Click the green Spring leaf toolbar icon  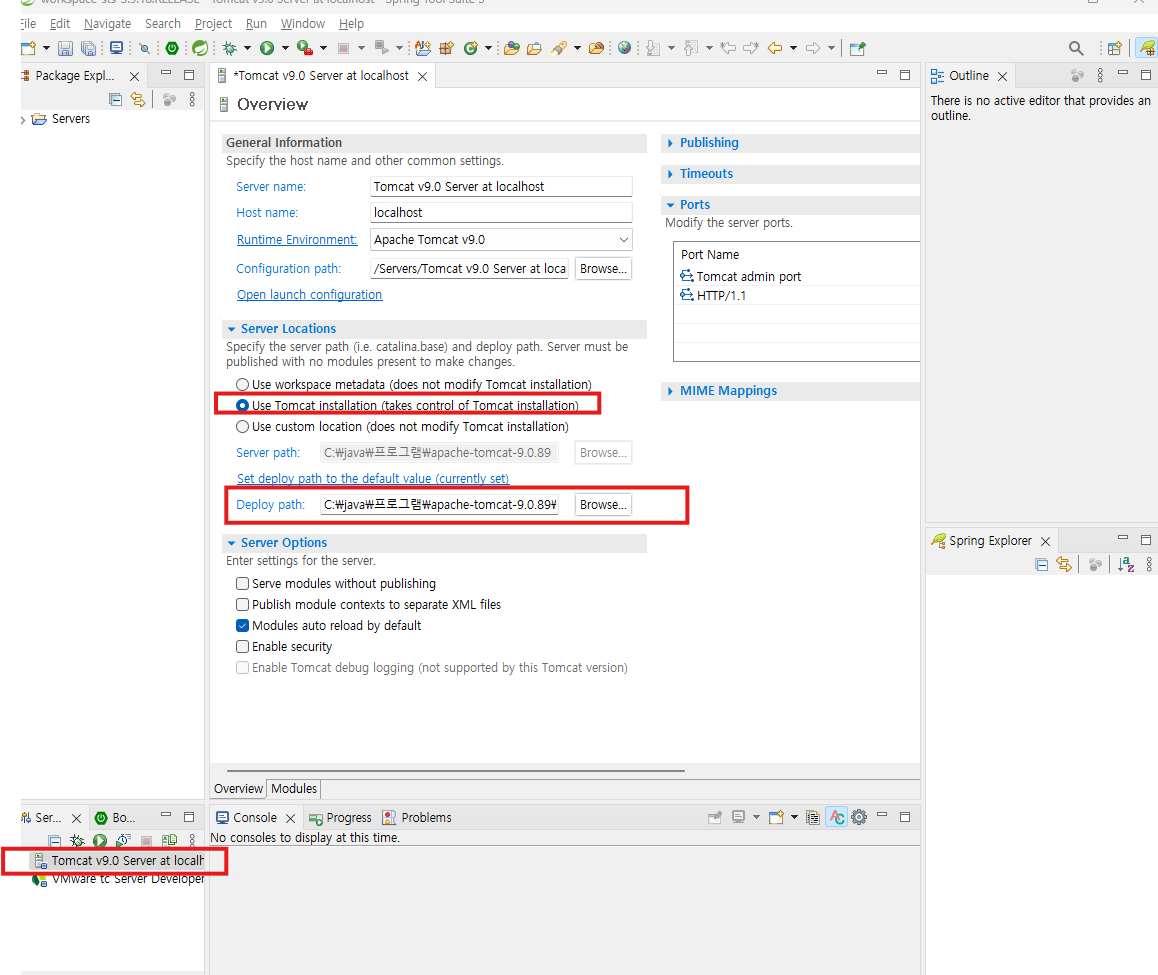point(200,49)
